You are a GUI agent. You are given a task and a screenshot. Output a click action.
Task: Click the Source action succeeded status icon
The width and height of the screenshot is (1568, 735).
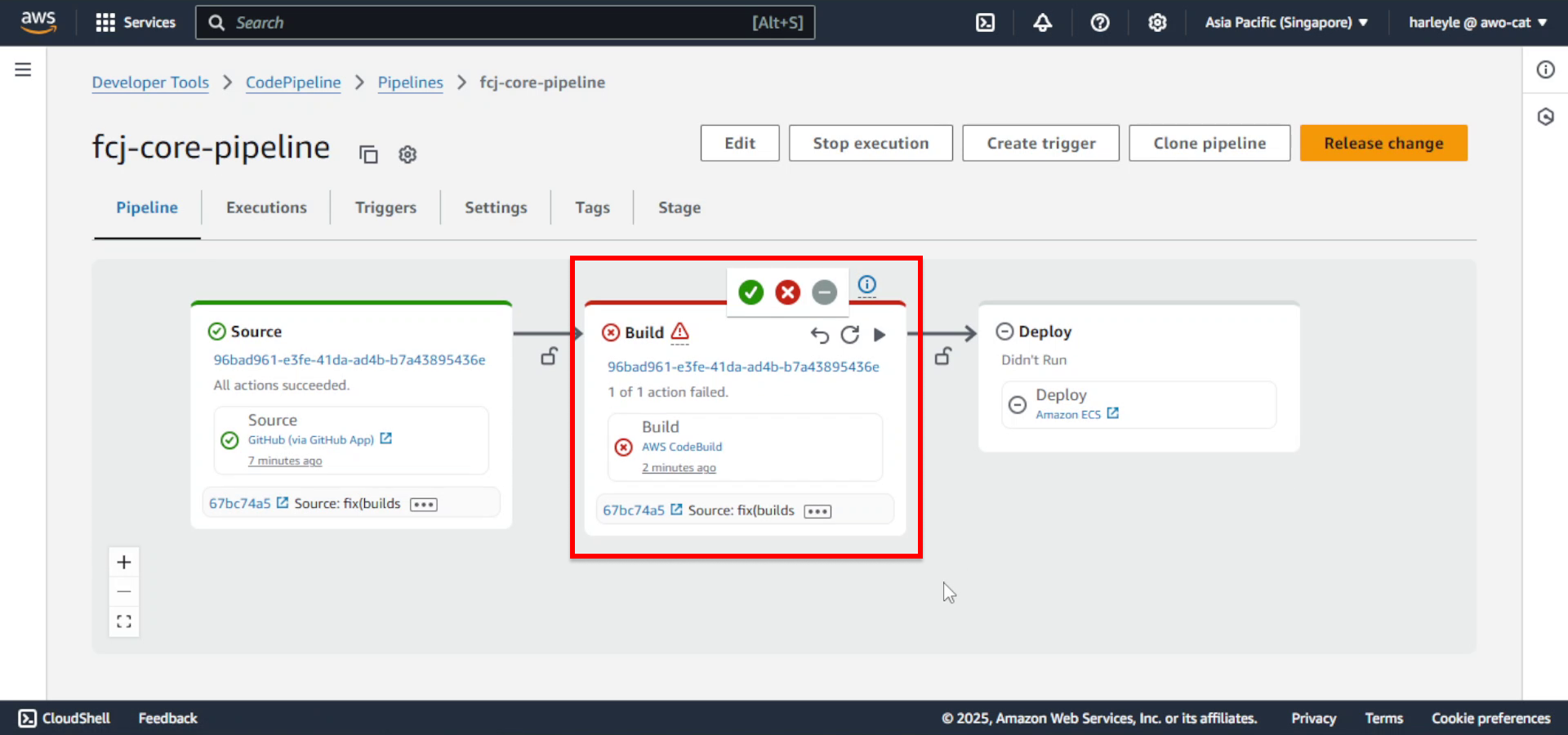click(229, 440)
